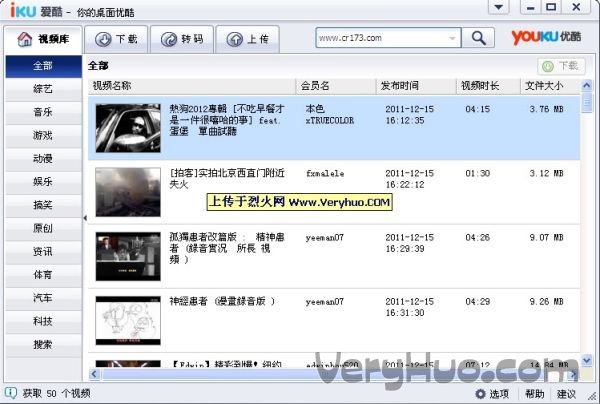This screenshot has width=600, height=404.
Task: Sort by 文件大小 column header
Action: coord(550,86)
